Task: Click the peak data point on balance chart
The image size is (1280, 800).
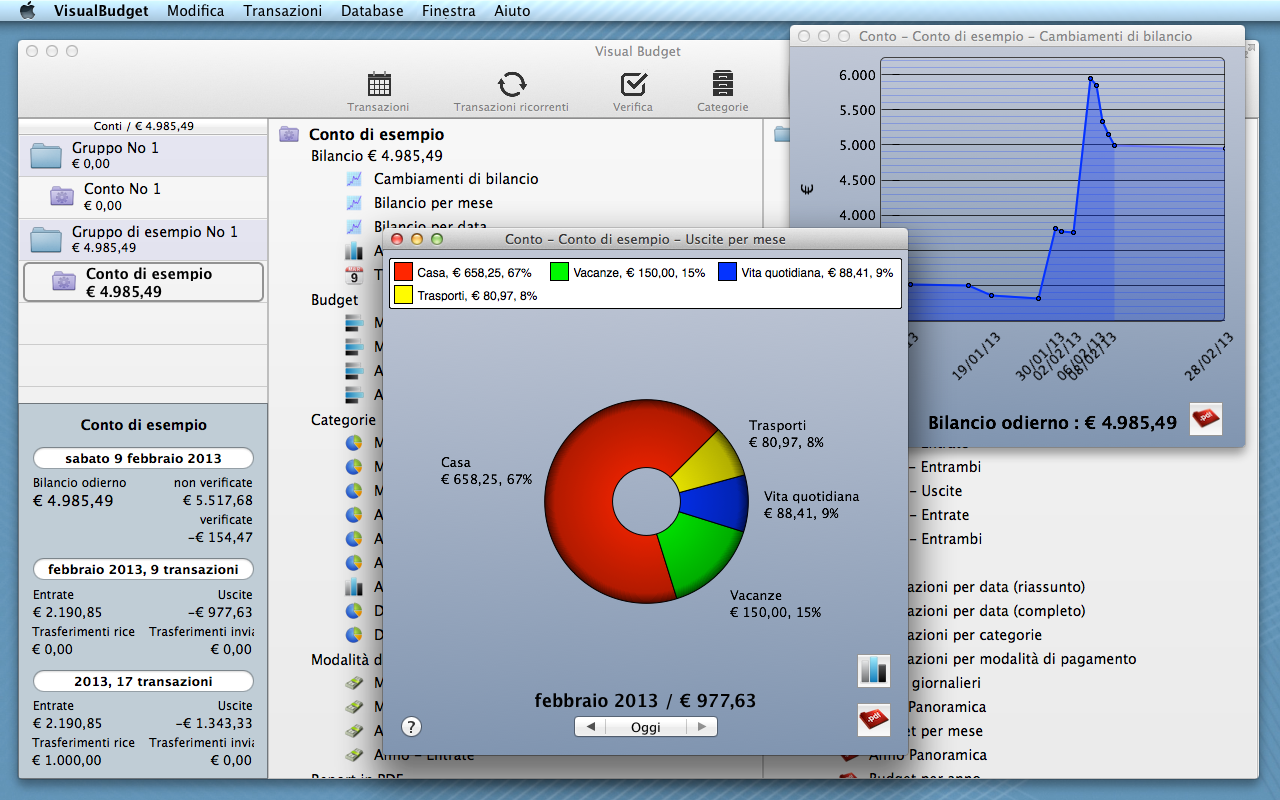Action: tap(1090, 79)
